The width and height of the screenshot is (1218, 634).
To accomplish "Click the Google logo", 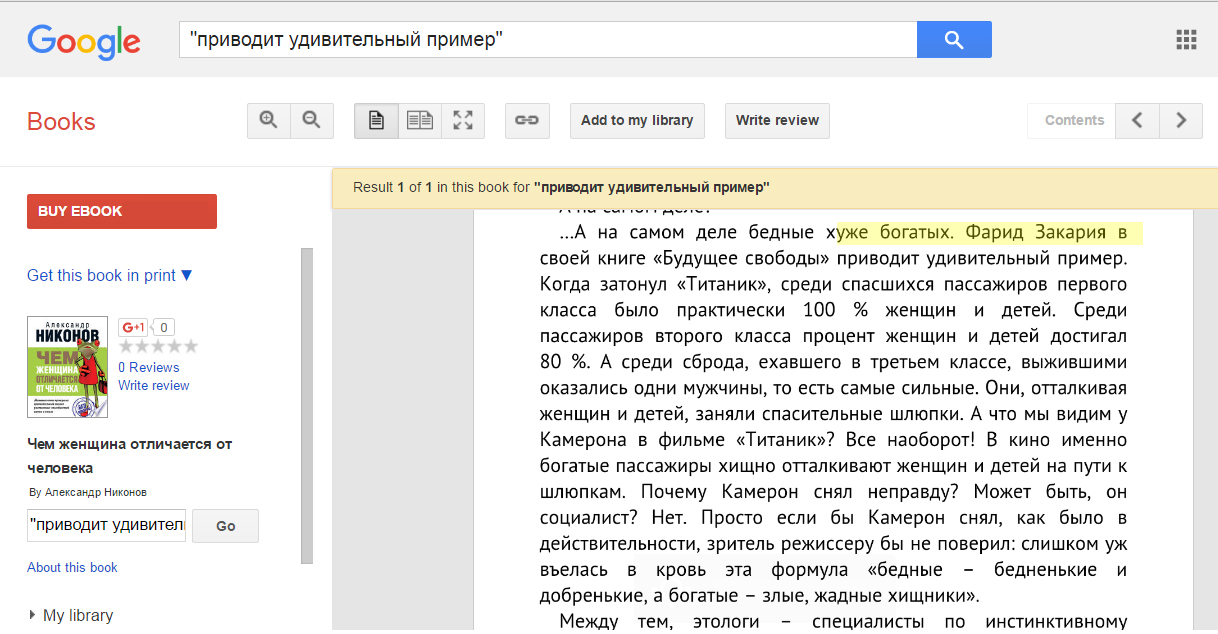I will (84, 41).
